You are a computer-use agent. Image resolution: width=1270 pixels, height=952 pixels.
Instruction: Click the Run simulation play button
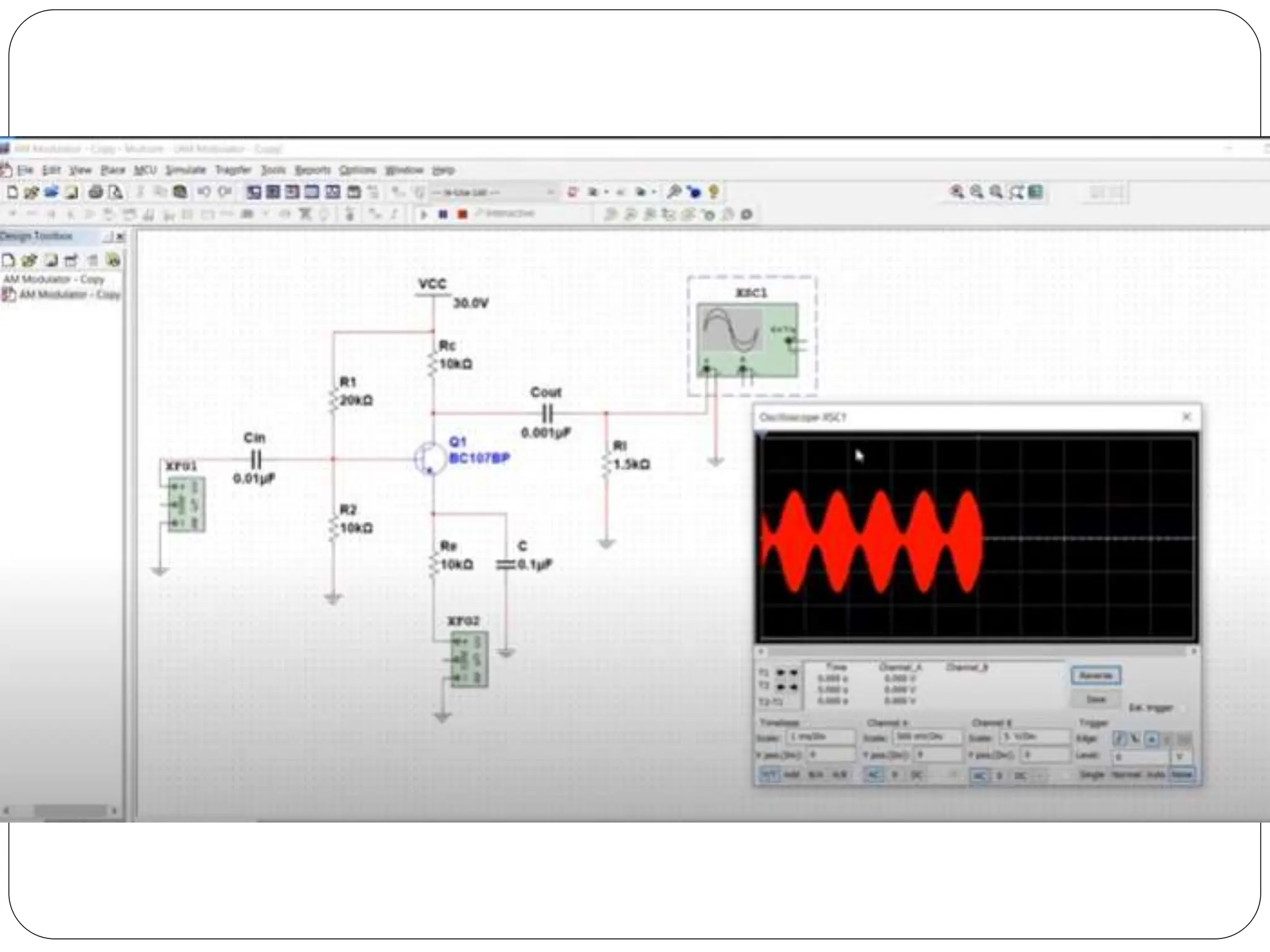coord(424,214)
